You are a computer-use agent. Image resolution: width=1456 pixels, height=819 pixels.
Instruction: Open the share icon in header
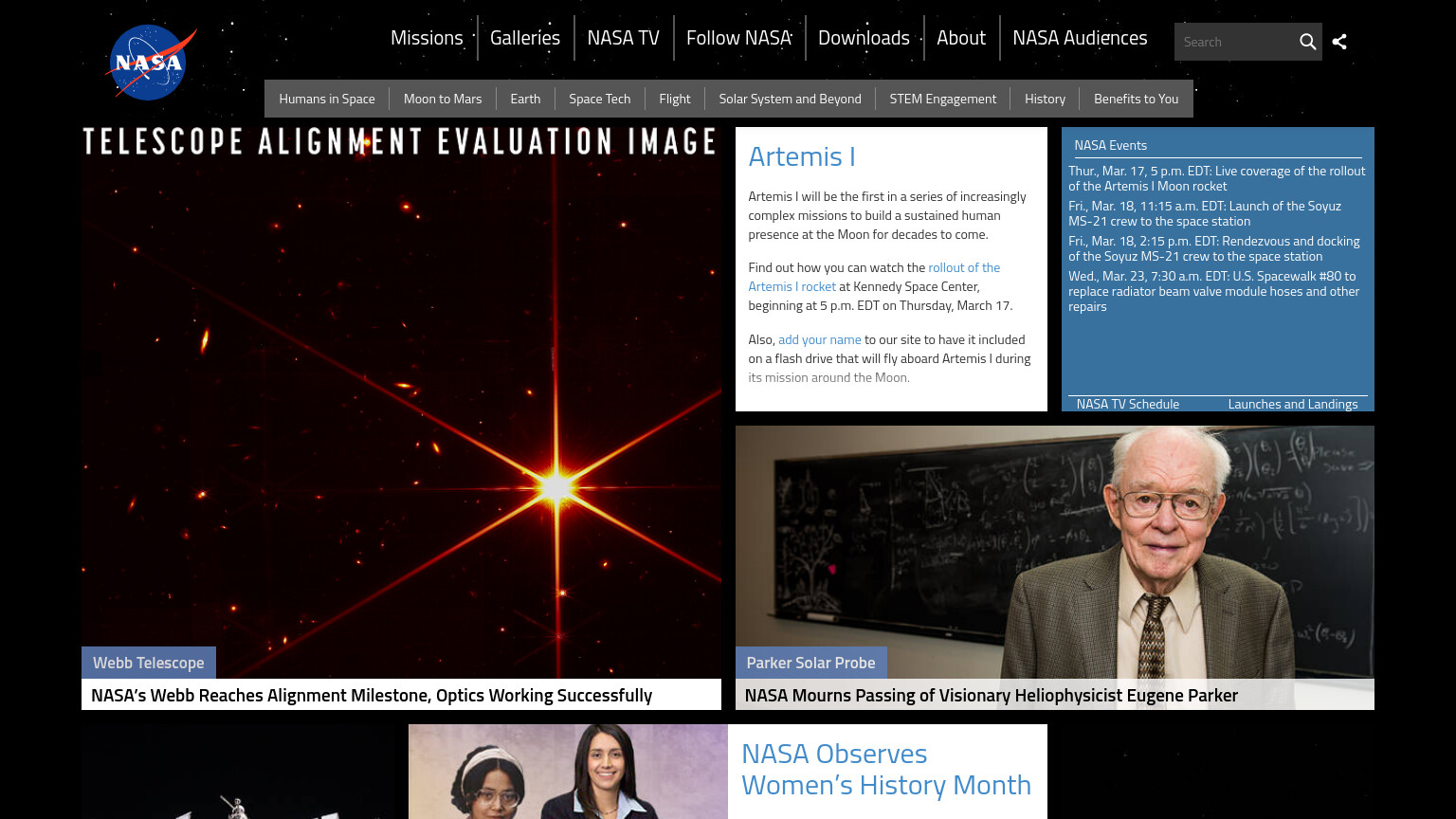coord(1339,42)
